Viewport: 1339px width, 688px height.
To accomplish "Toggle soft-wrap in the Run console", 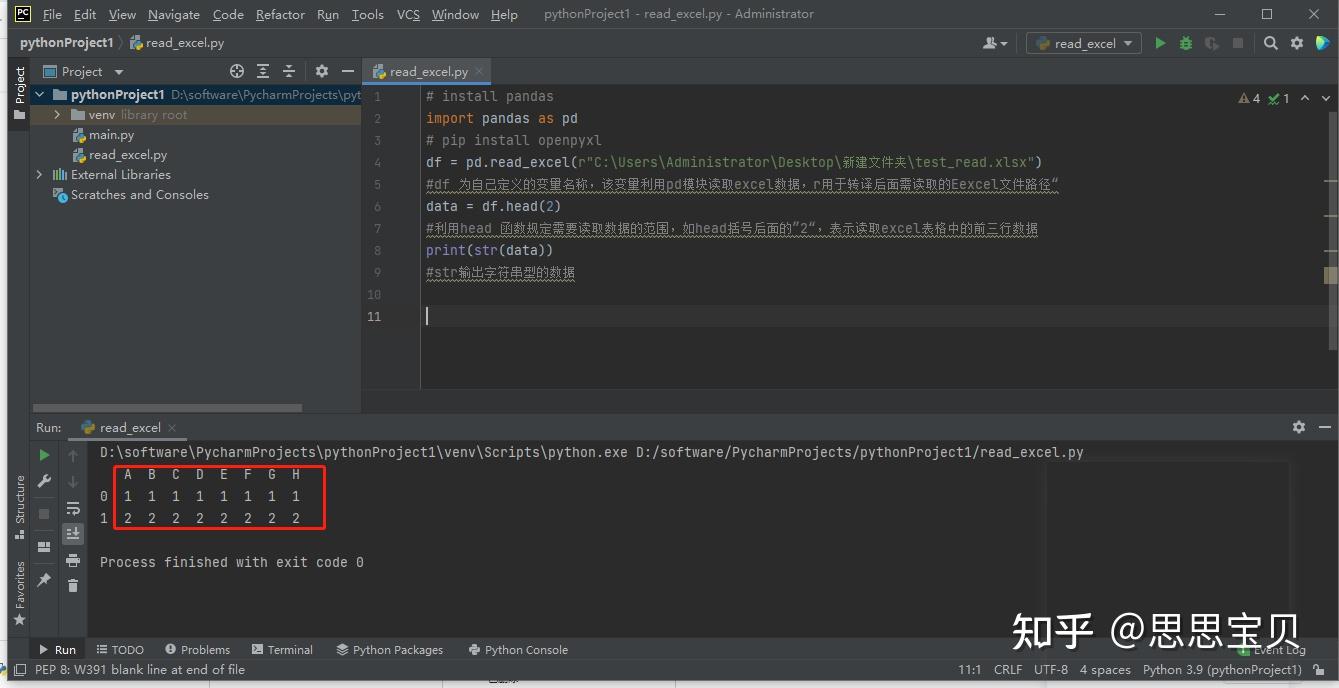I will (x=73, y=508).
